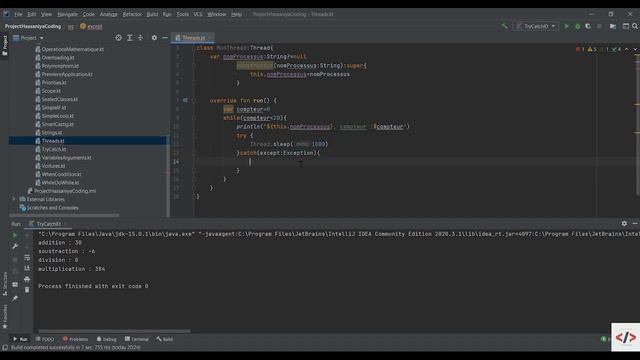Select SealedClasses.kt in project tree
Screen dimensions: 640x360
click(60, 99)
